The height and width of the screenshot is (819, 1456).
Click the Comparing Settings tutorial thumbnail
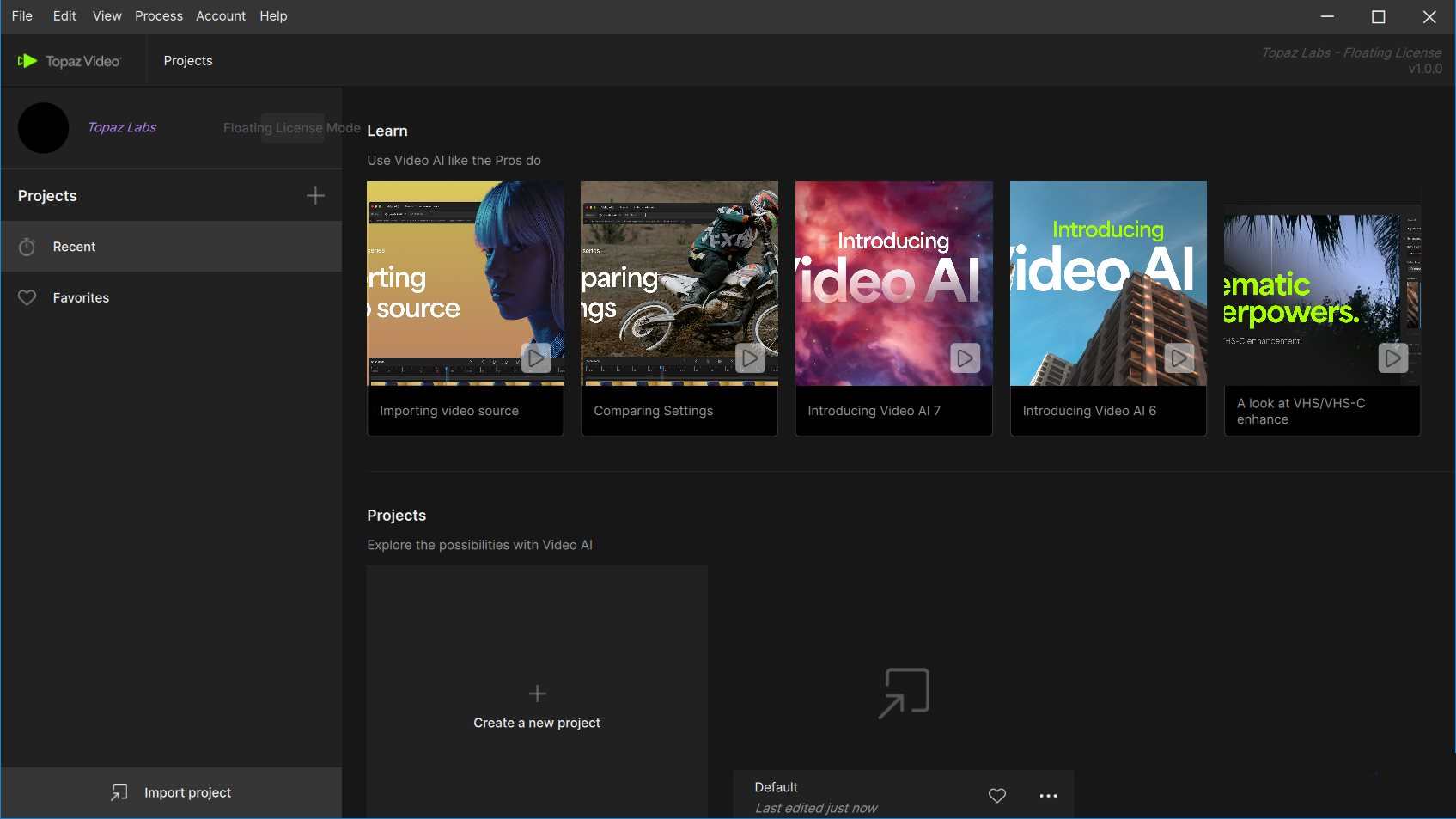click(x=679, y=284)
